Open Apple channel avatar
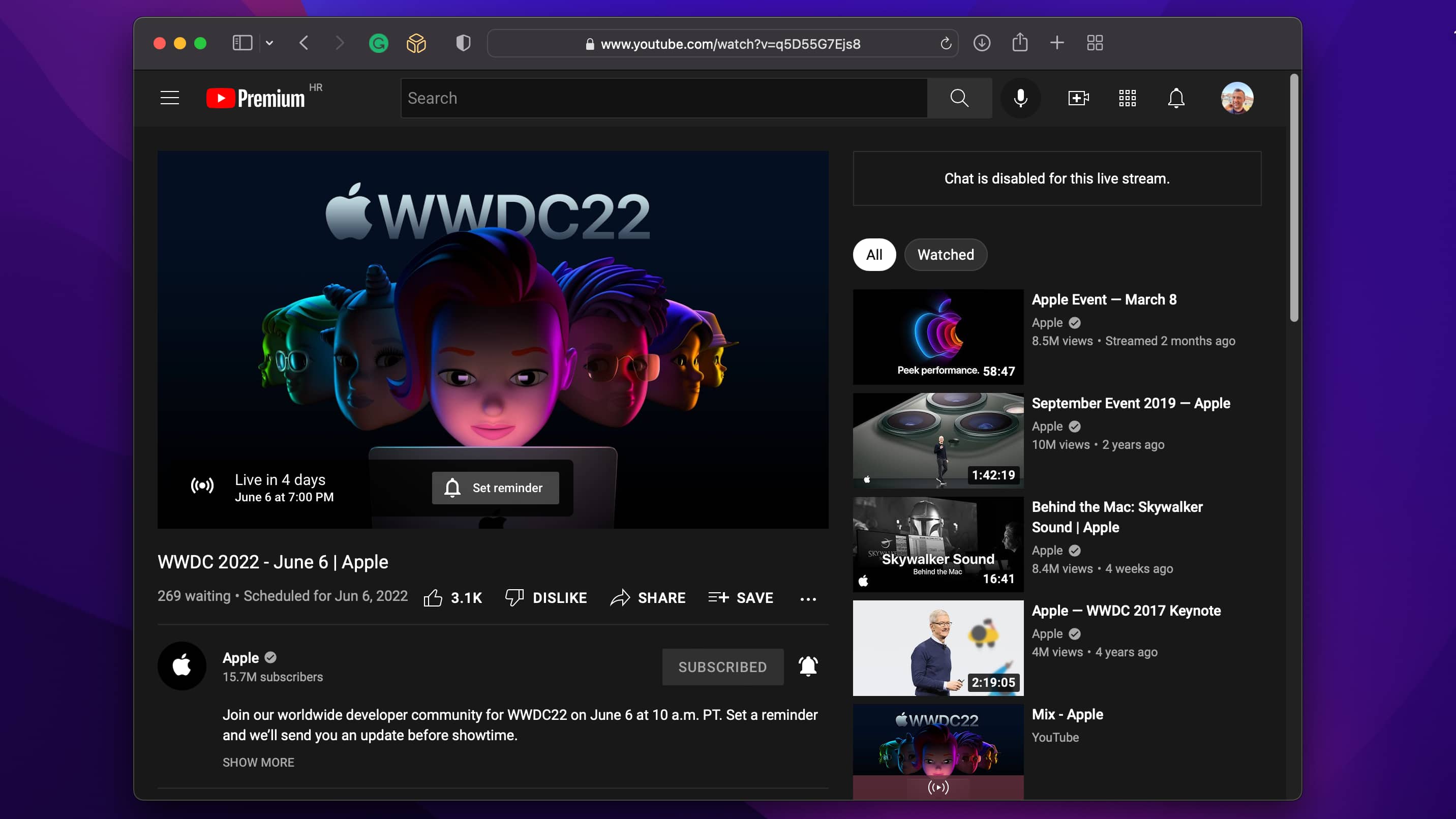Viewport: 1456px width, 819px height. click(x=182, y=665)
